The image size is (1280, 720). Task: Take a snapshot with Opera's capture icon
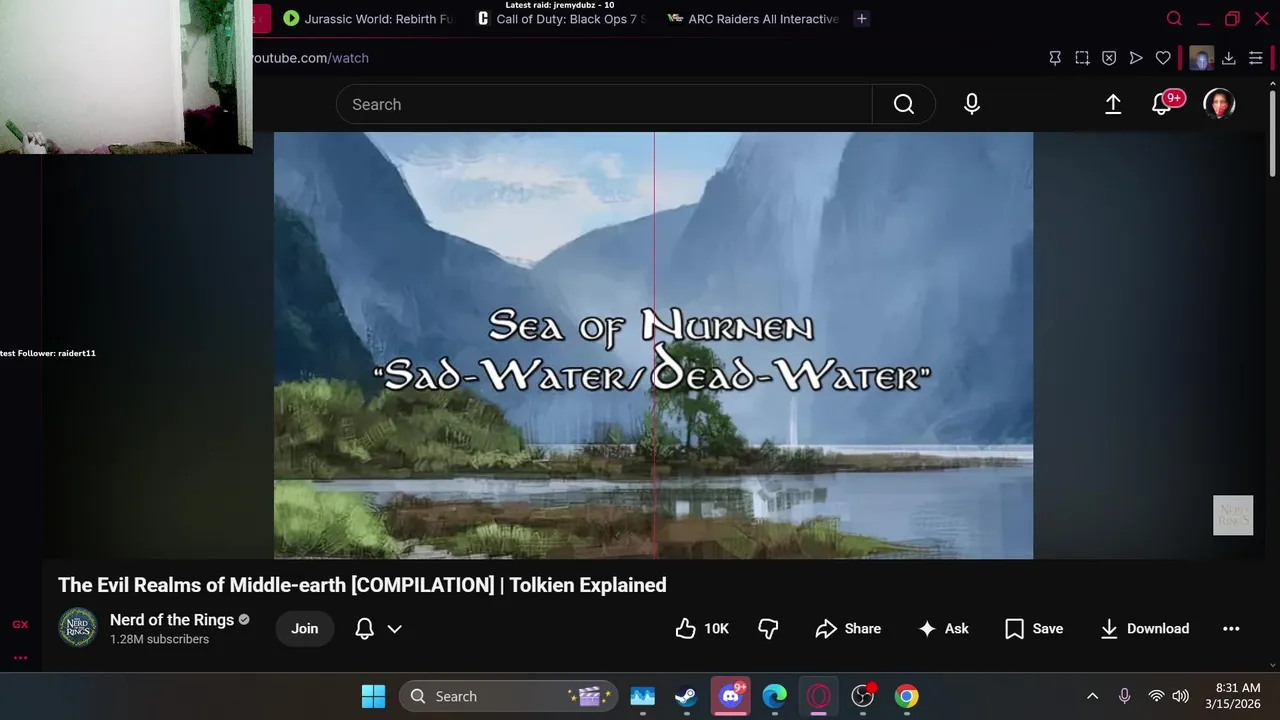(1082, 58)
